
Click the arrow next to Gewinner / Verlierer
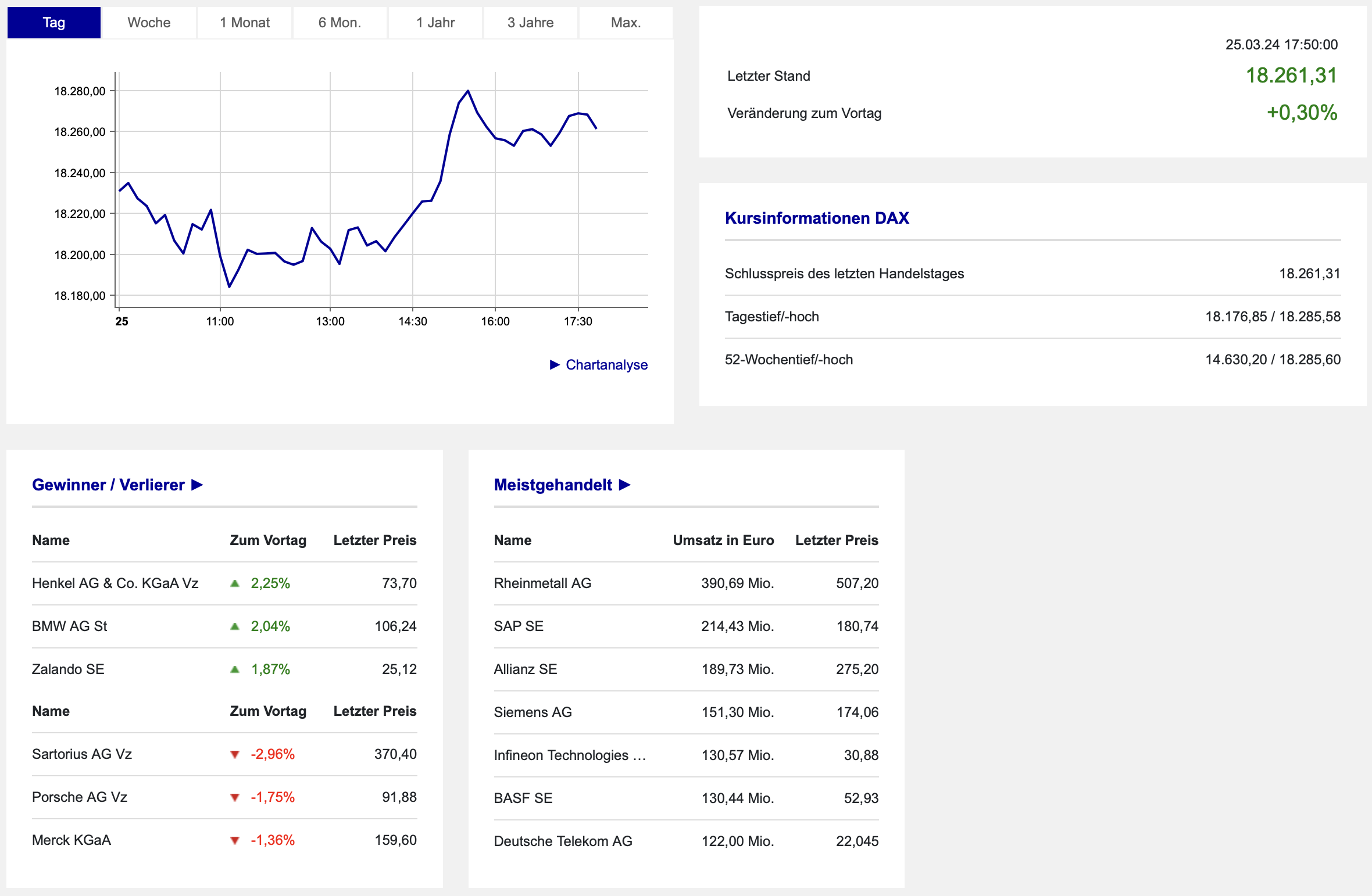[198, 485]
